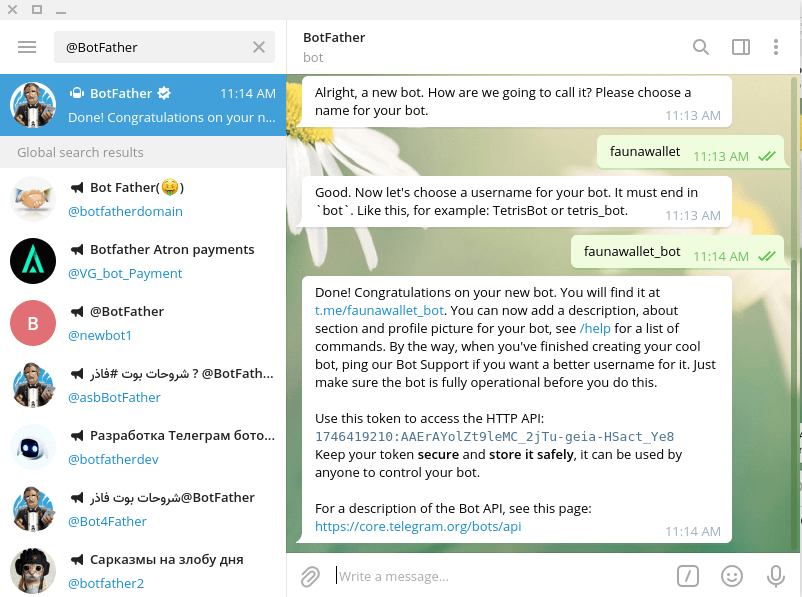
Task: Copy the bot API token text
Action: 494,436
